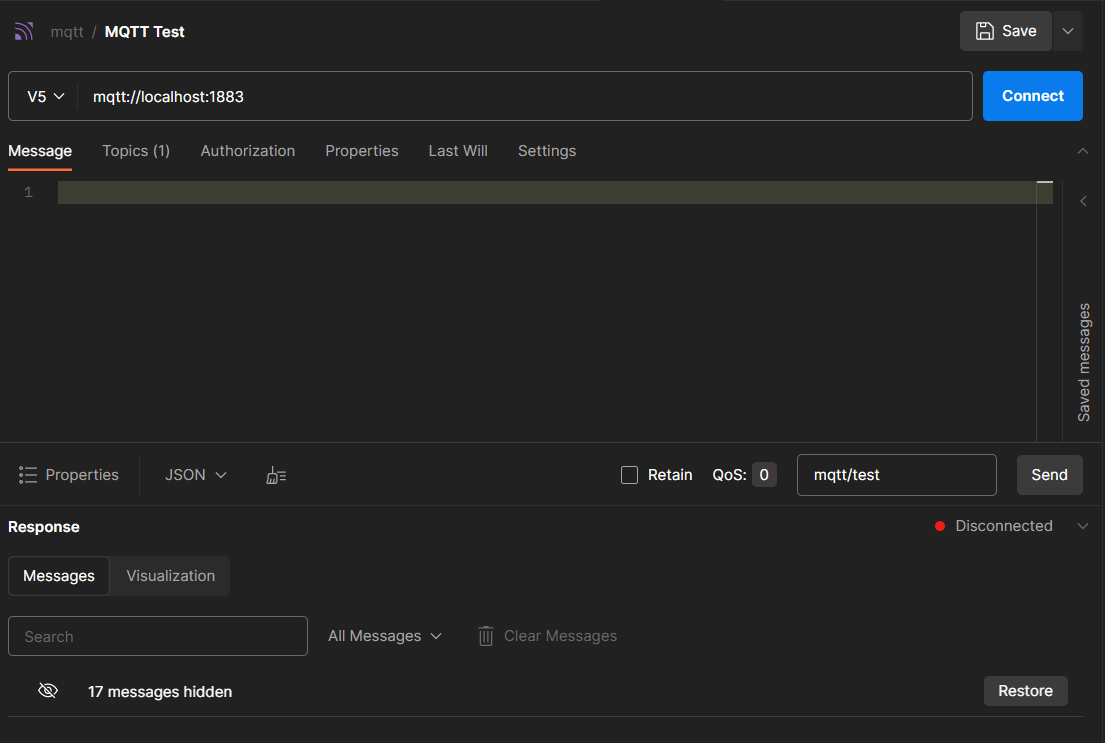Click the Save button

click(1006, 31)
